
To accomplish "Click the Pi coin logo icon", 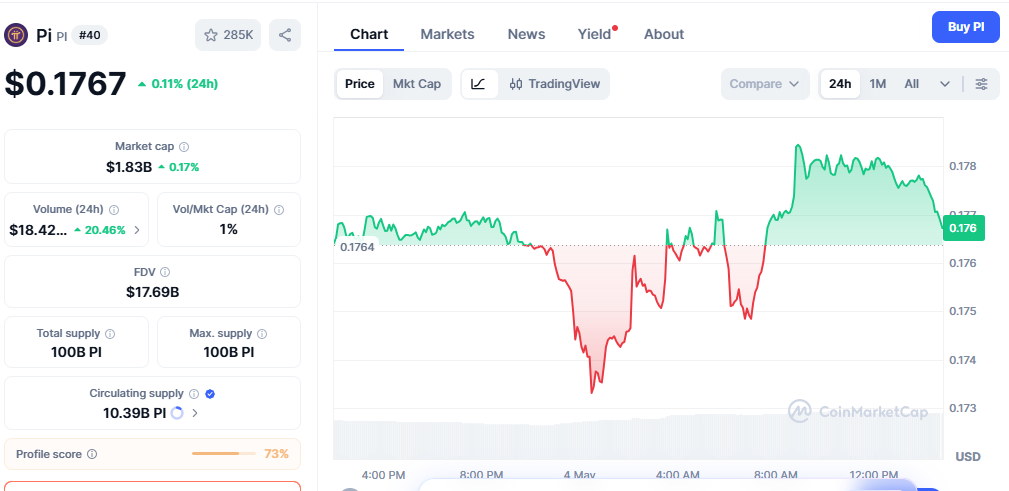I will 16,35.
